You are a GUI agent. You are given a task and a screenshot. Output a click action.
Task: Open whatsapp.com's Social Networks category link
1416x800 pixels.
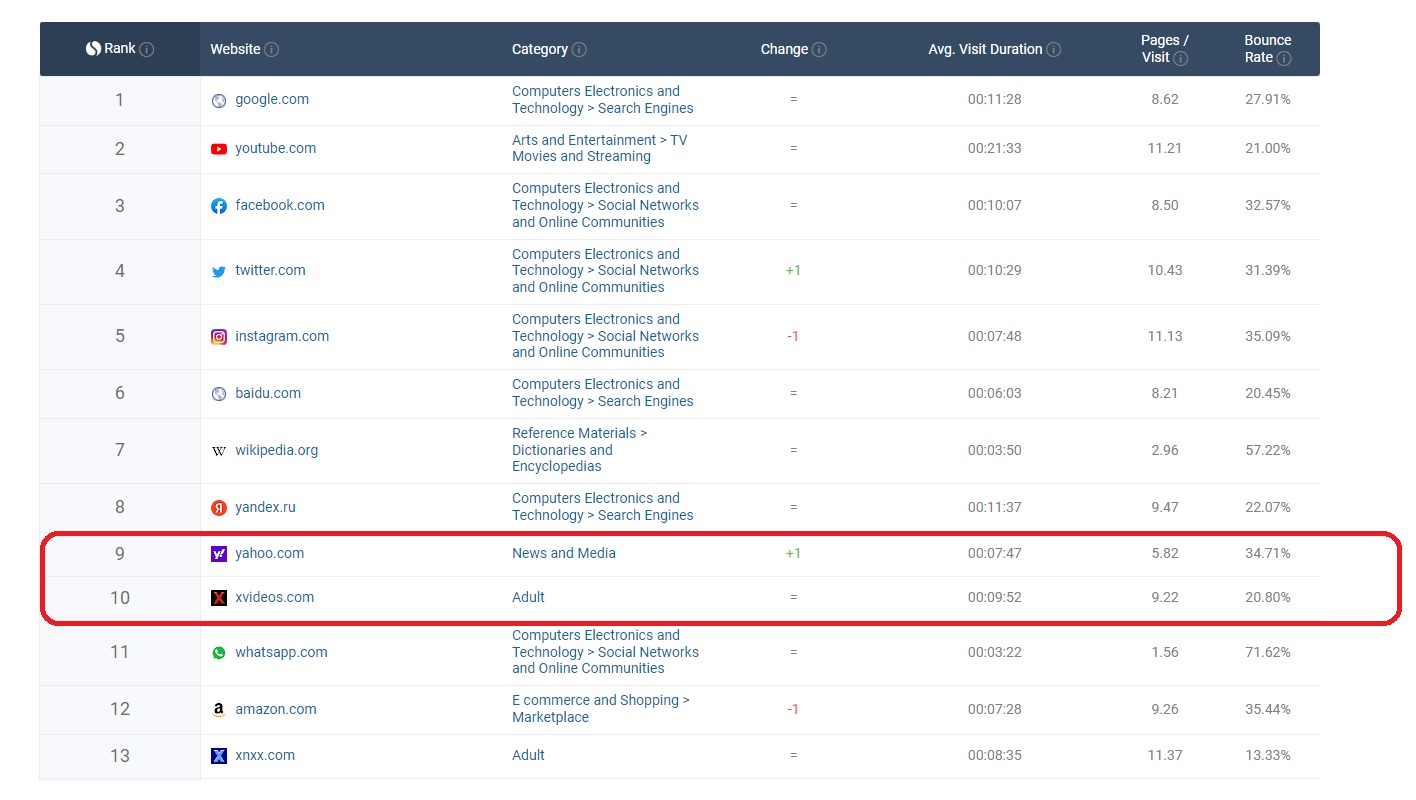(606, 653)
